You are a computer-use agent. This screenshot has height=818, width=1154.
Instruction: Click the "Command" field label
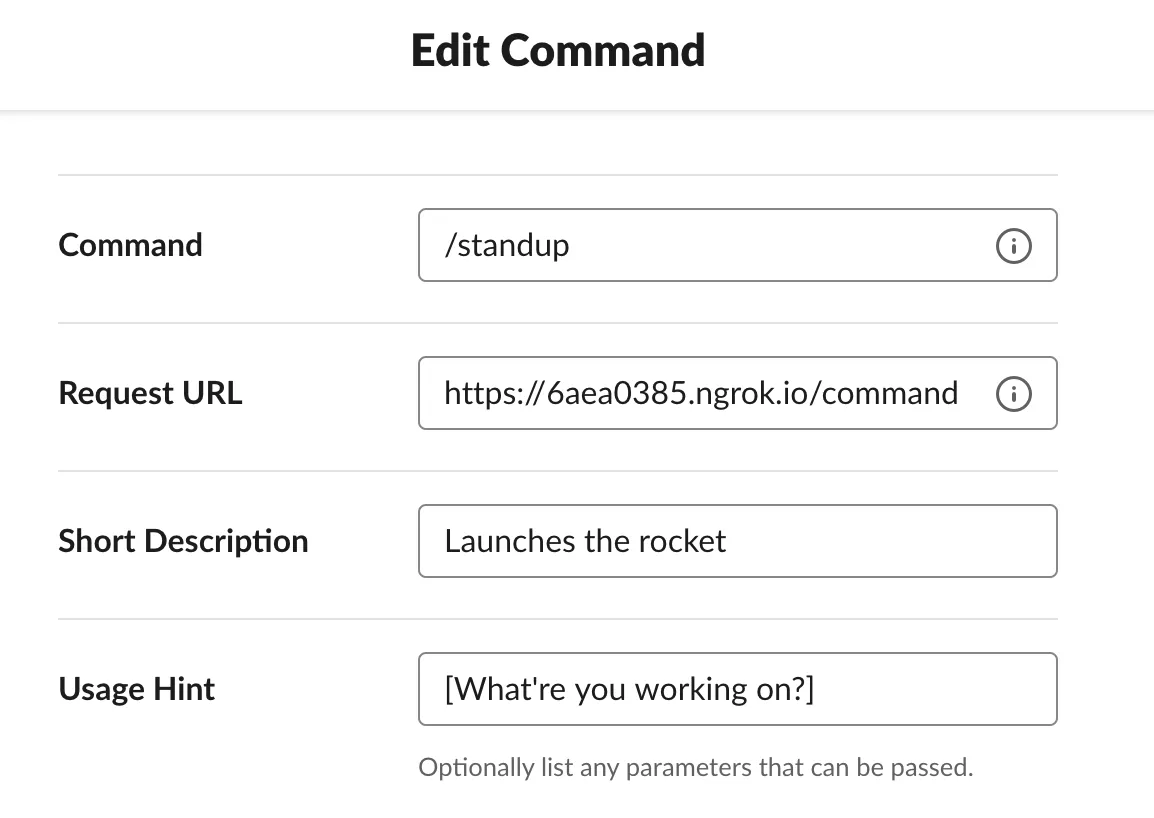(x=131, y=245)
